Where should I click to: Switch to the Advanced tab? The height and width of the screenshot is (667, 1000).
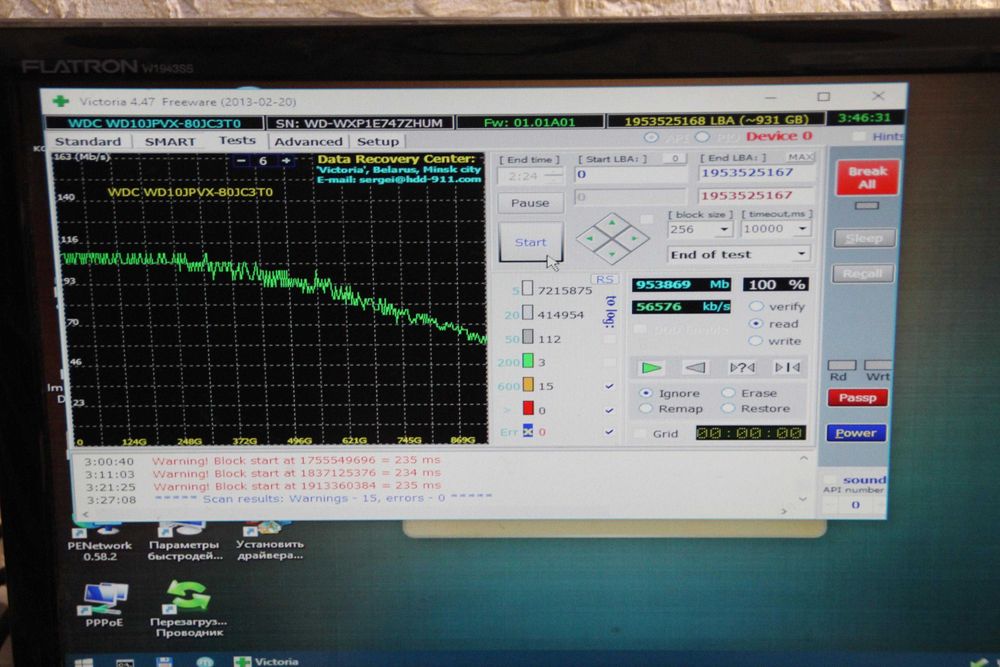(x=308, y=142)
